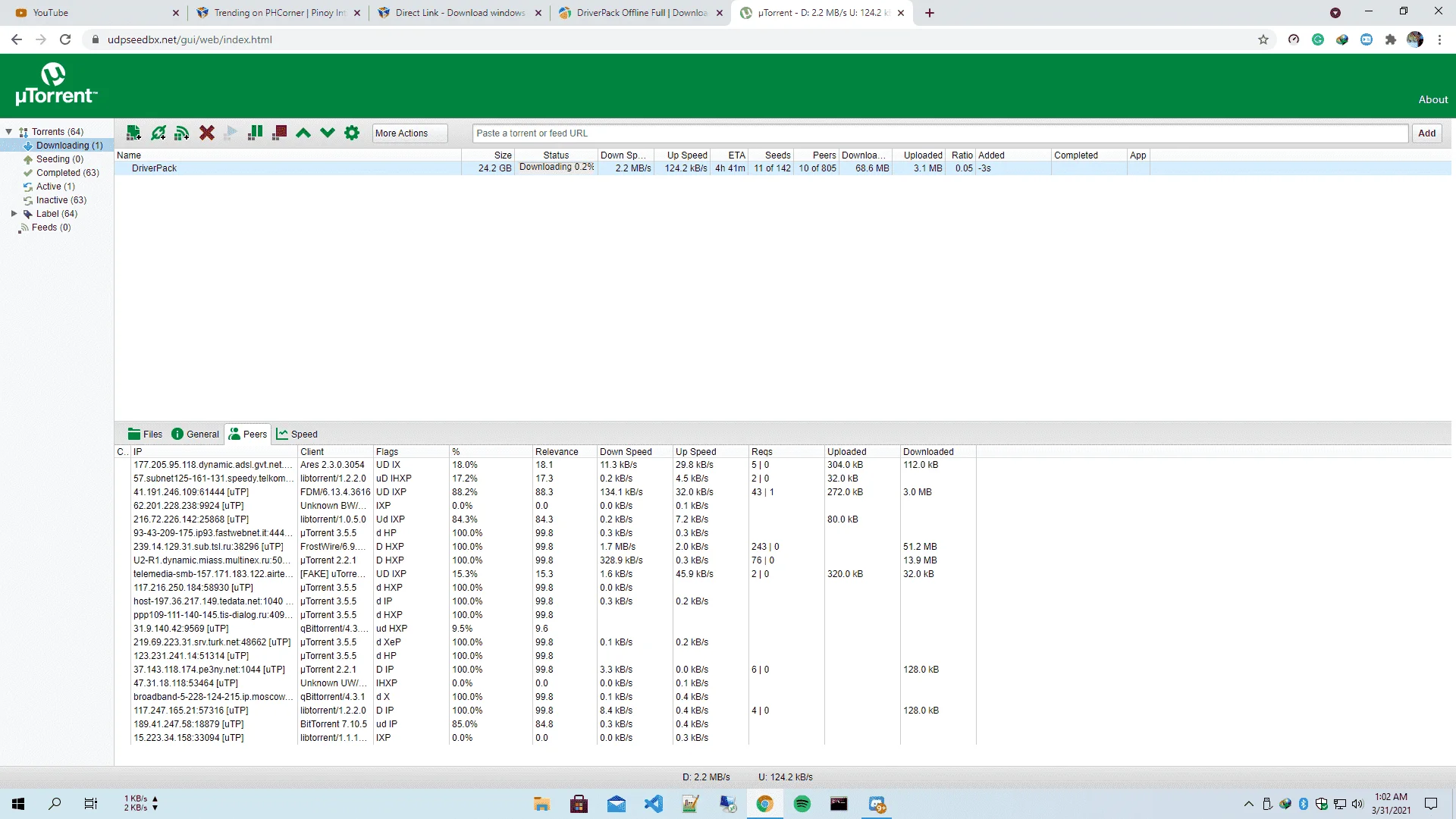1456x819 pixels.
Task: Select the DriverPack torrent row
Action: [x=783, y=168]
